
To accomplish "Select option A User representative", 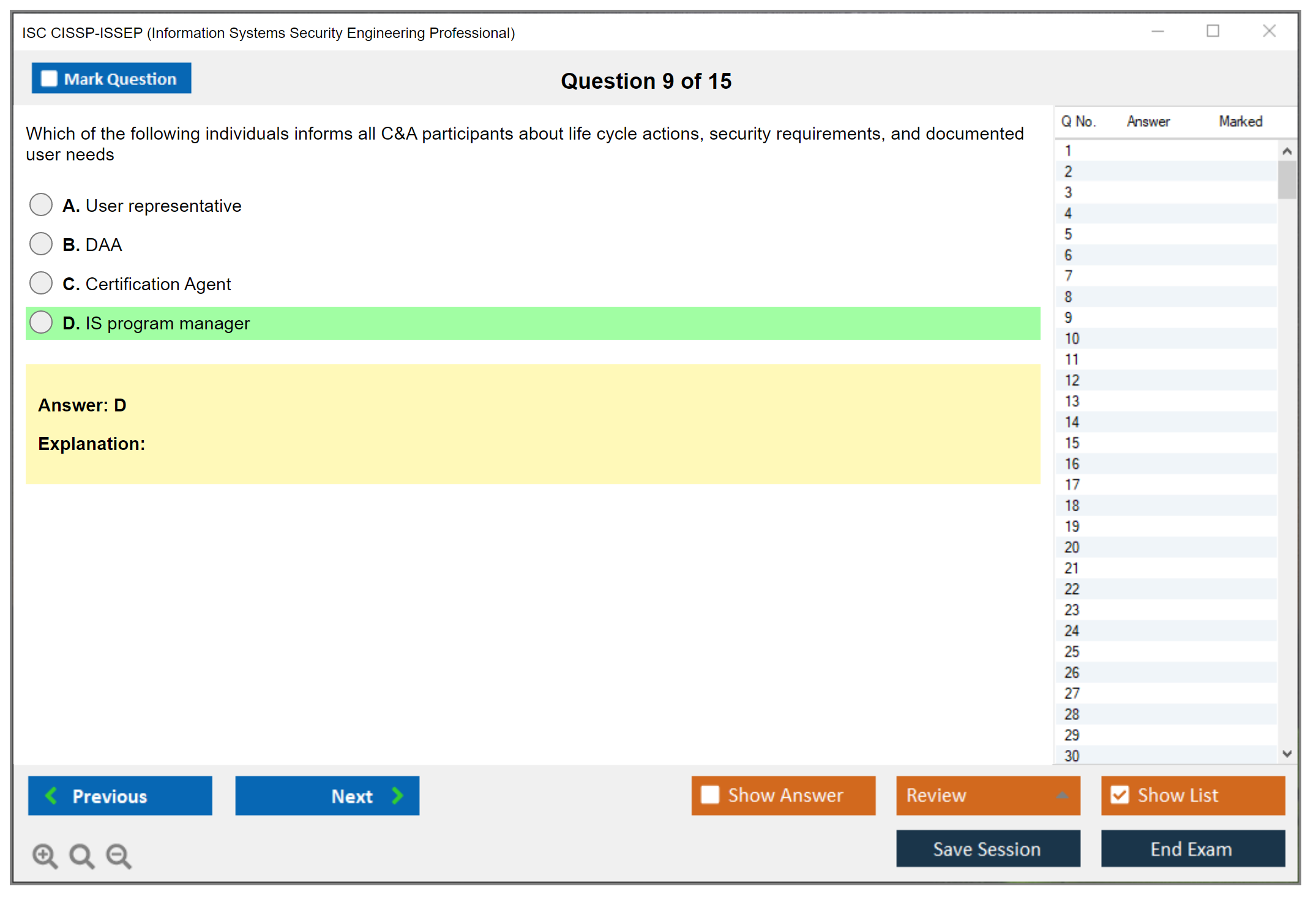I will [41, 204].
